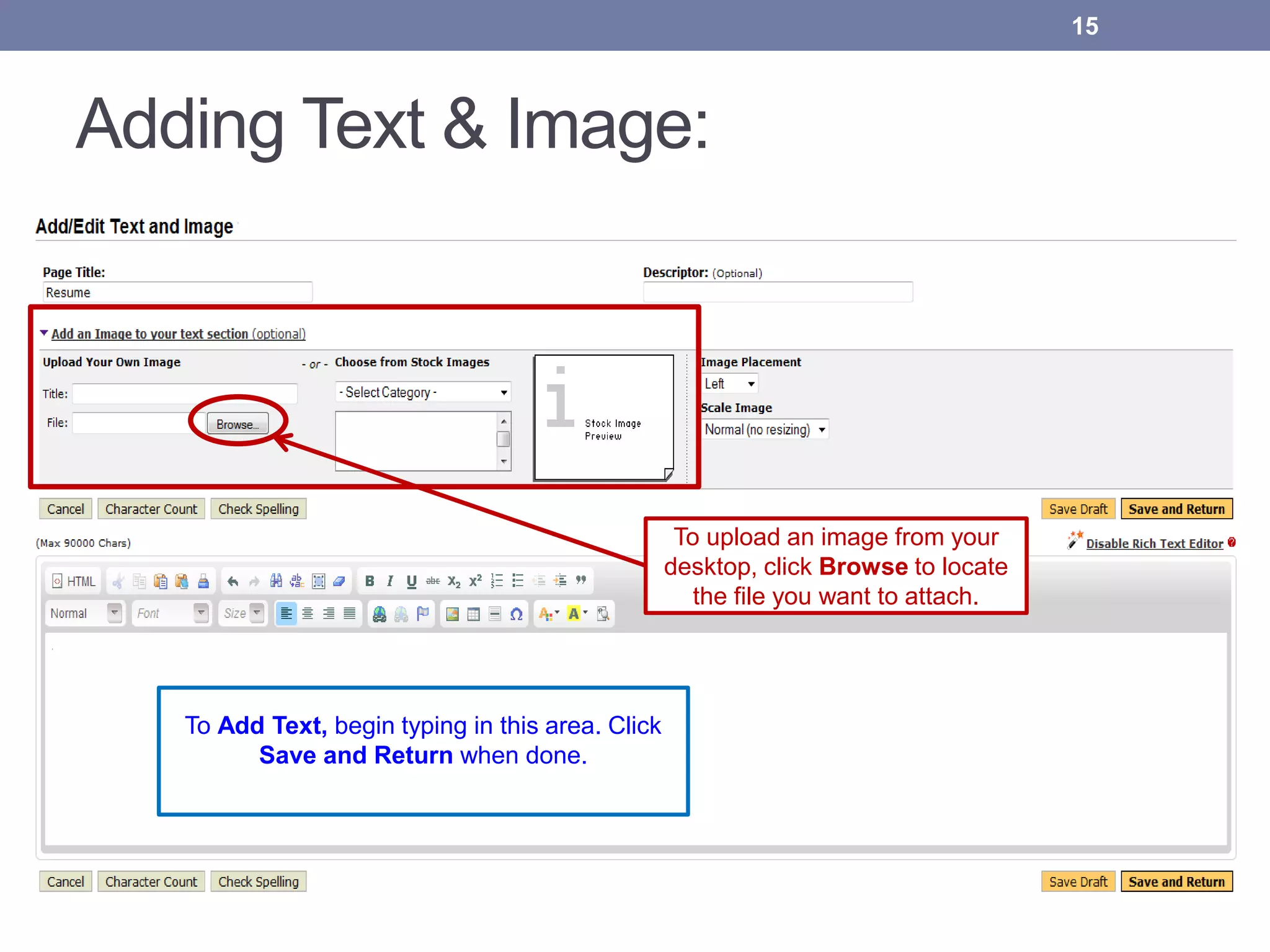Screen dimensions: 1270x952
Task: Click the Page Title input field
Action: (177, 292)
